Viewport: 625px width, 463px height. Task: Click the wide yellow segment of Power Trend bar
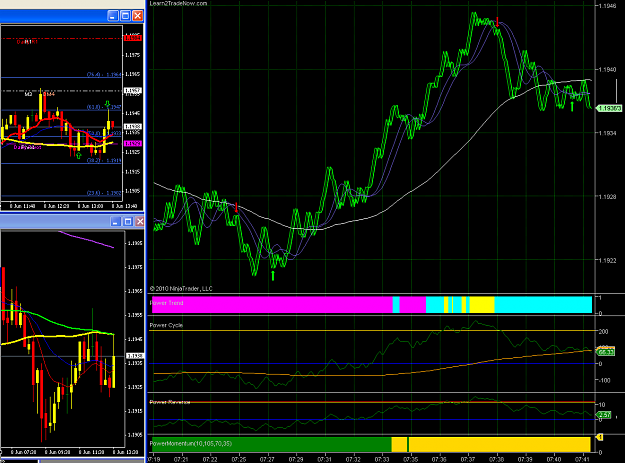point(482,305)
